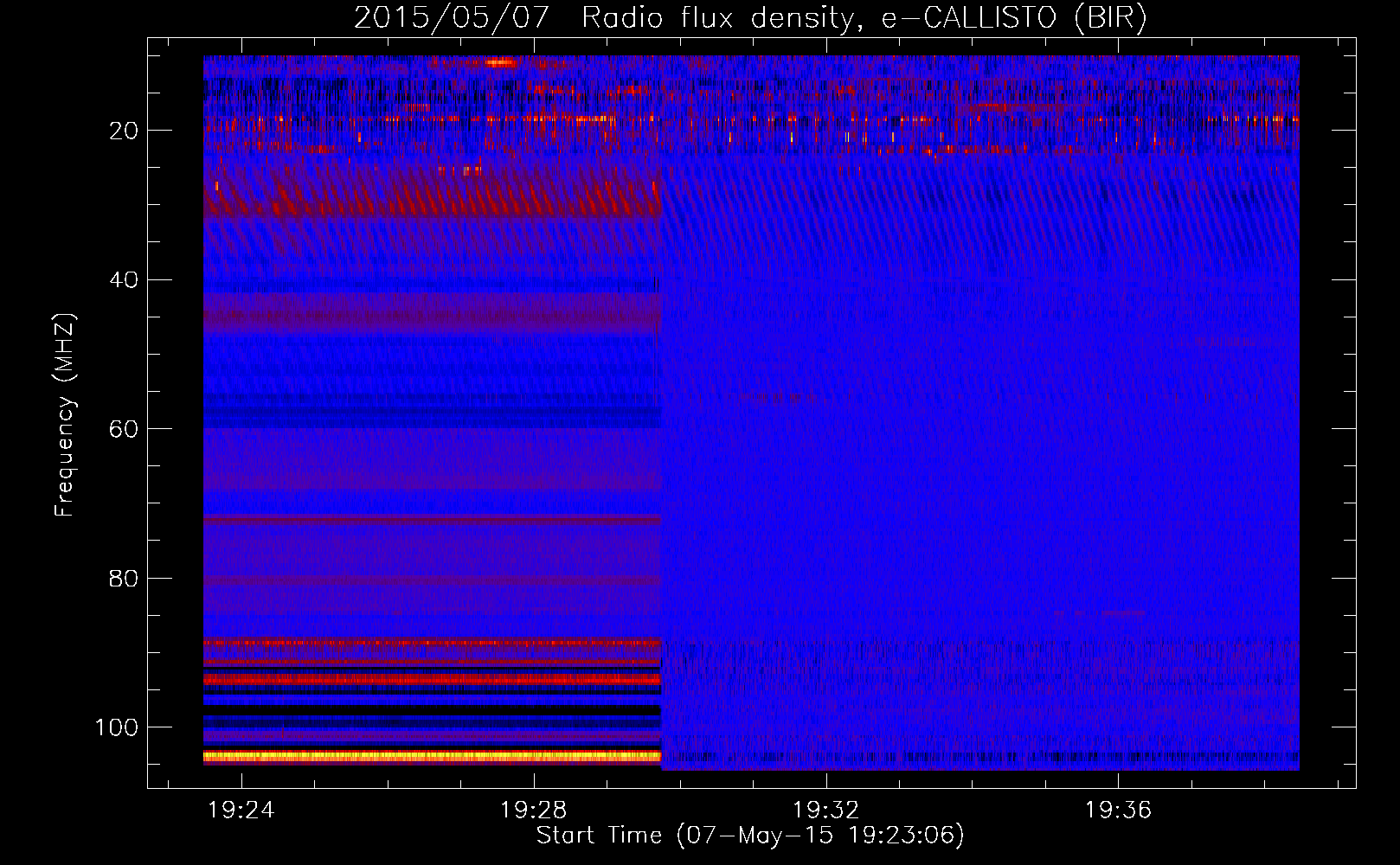
Task: Click the bright yellow emission band near 104 MHz
Action: point(433,756)
